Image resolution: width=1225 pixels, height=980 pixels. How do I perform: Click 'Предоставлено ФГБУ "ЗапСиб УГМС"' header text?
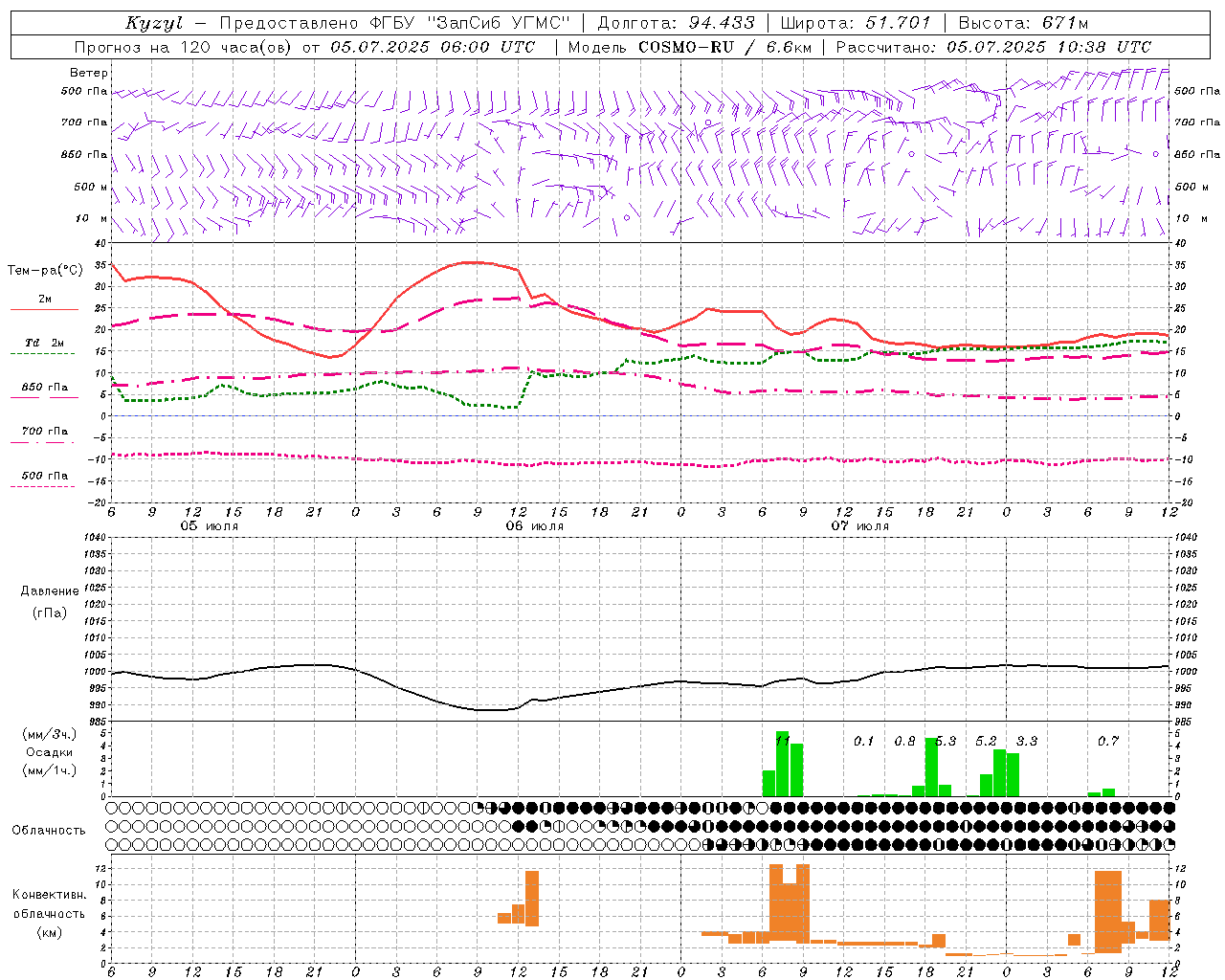(393, 23)
